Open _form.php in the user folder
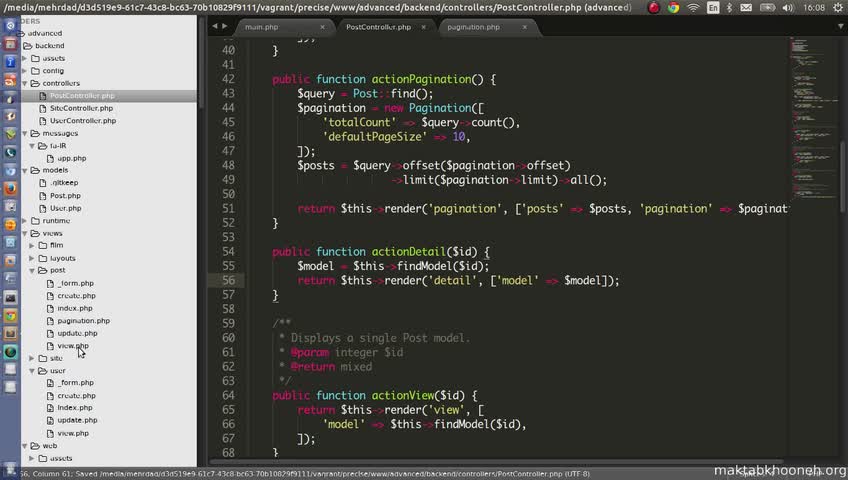 coord(75,383)
